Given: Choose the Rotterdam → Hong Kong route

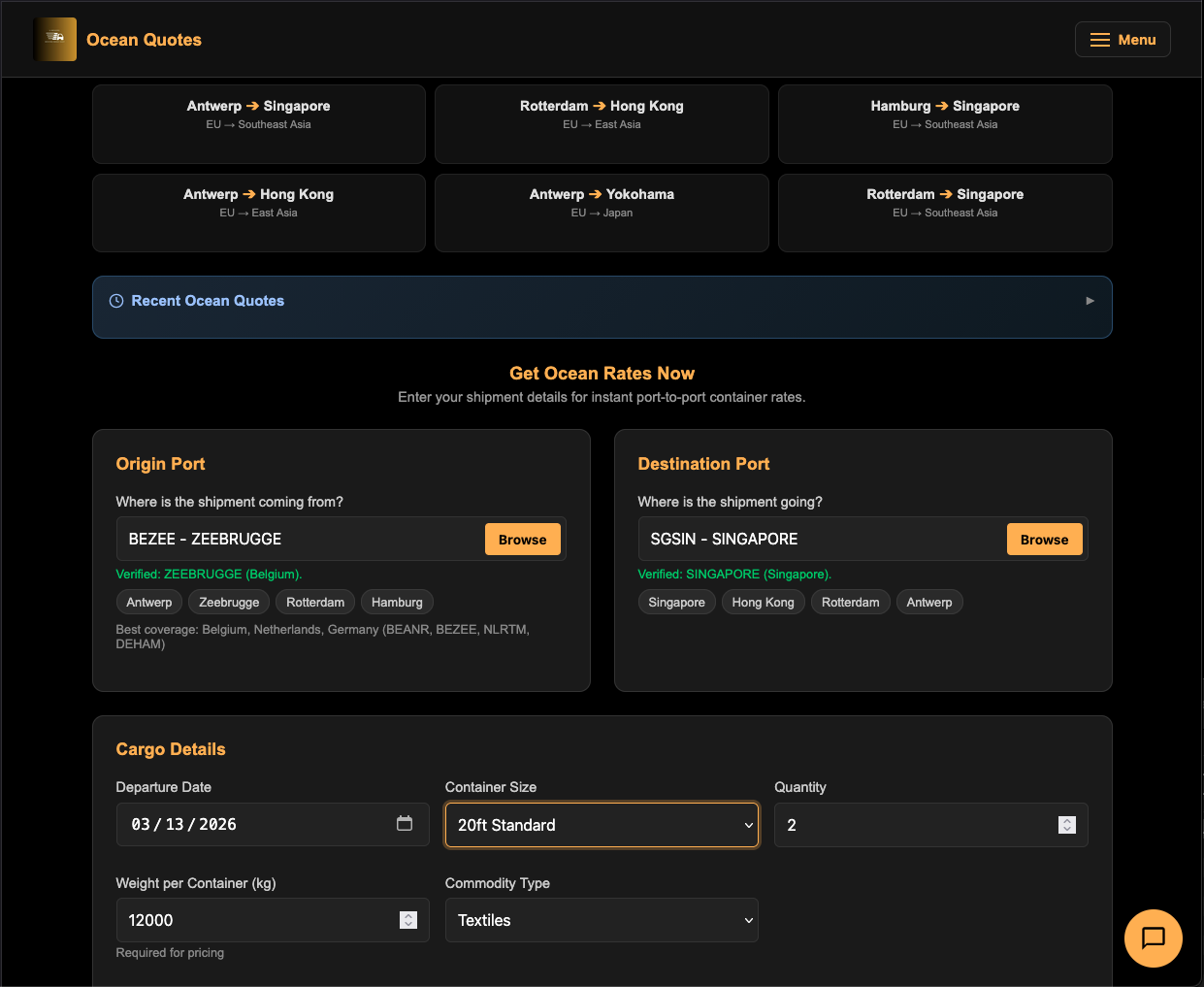Looking at the screenshot, I should [602, 124].
